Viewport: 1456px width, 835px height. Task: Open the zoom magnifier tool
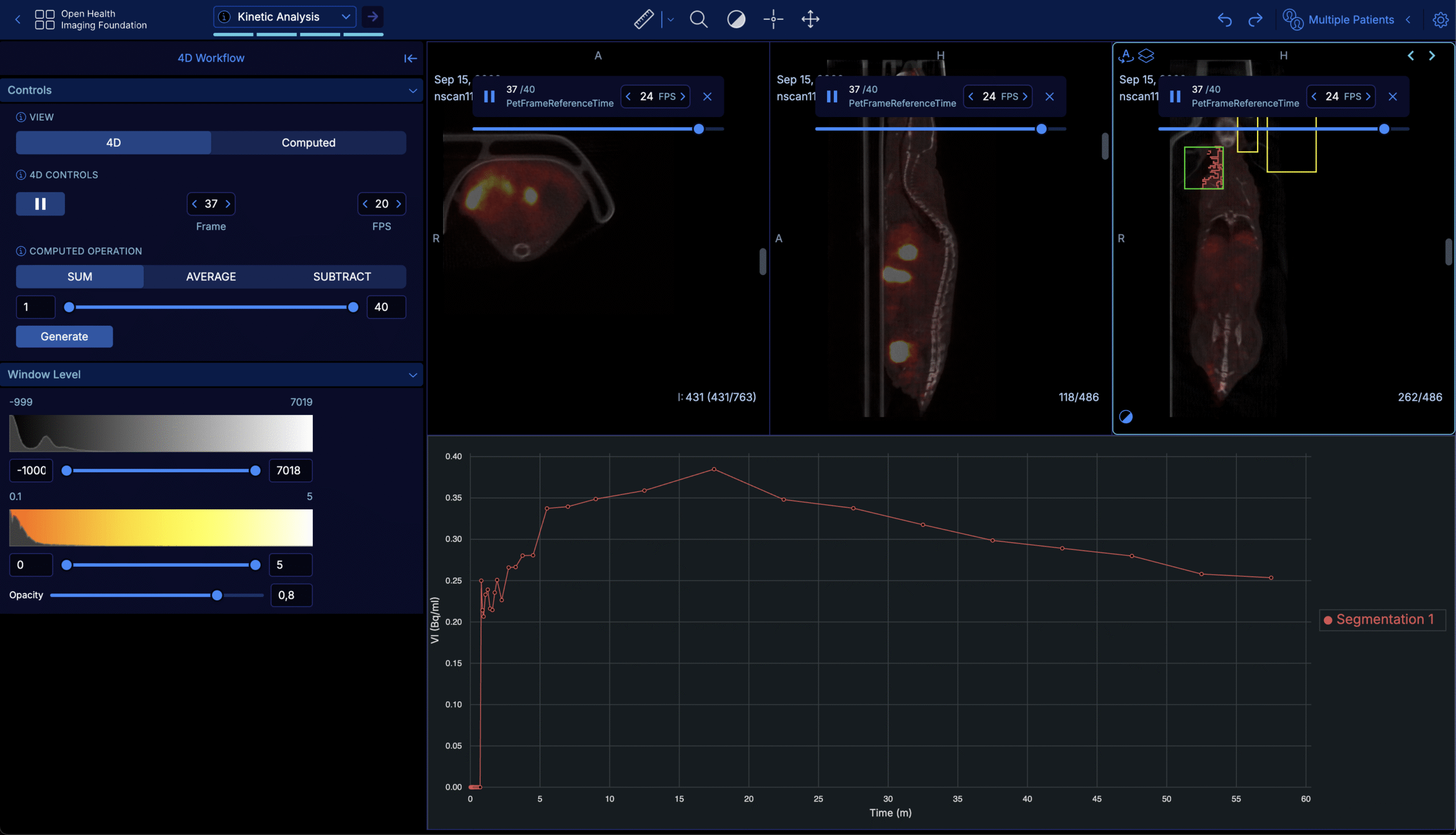tap(698, 19)
